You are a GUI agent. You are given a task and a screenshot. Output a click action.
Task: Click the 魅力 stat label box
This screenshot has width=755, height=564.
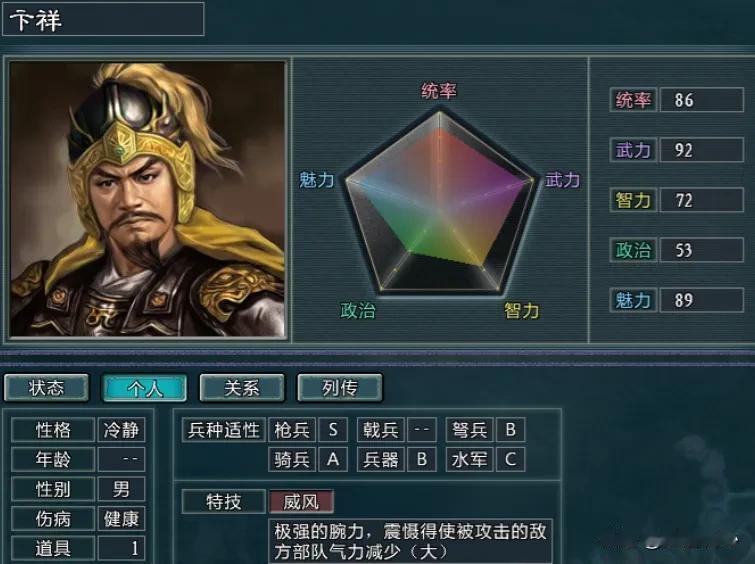click(633, 301)
